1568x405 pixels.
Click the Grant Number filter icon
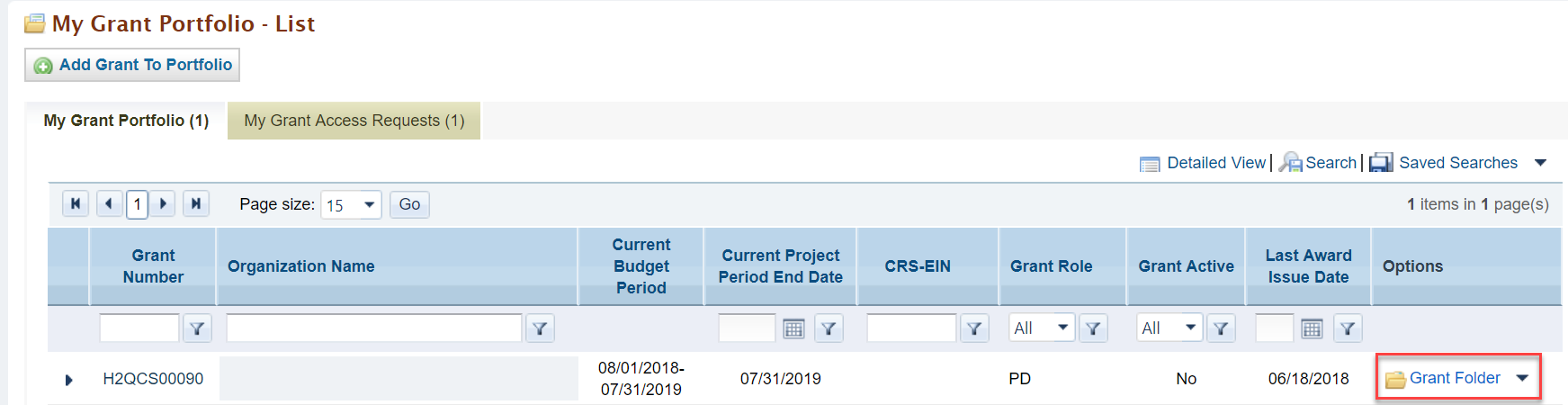[197, 328]
